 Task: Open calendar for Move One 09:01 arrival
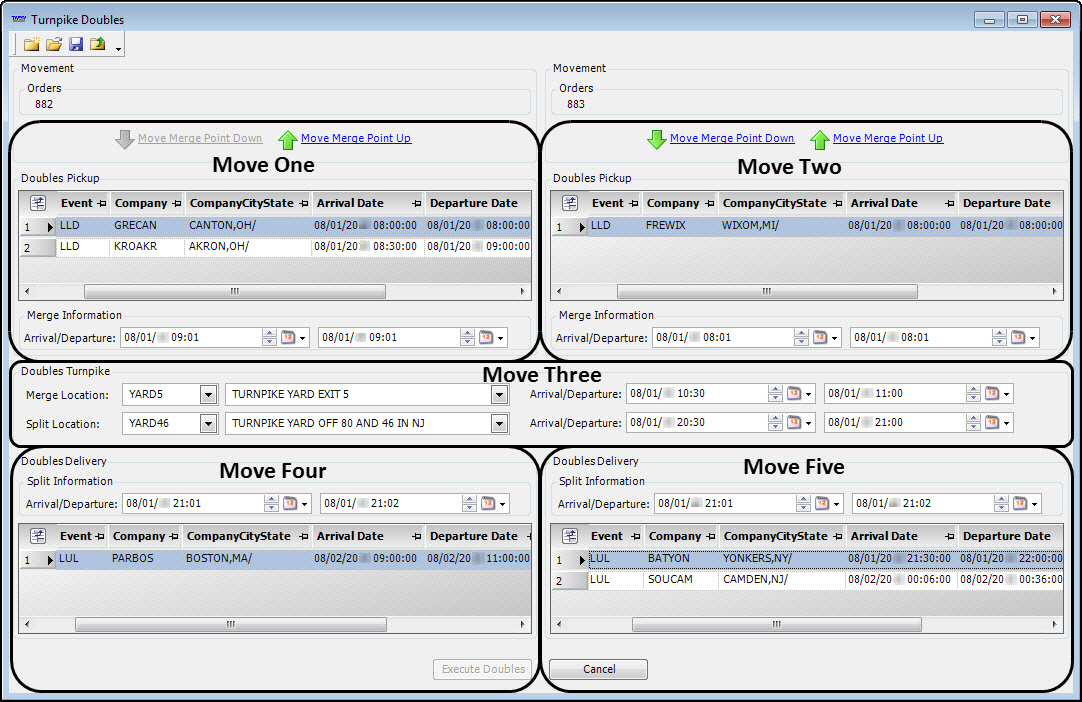pos(288,338)
